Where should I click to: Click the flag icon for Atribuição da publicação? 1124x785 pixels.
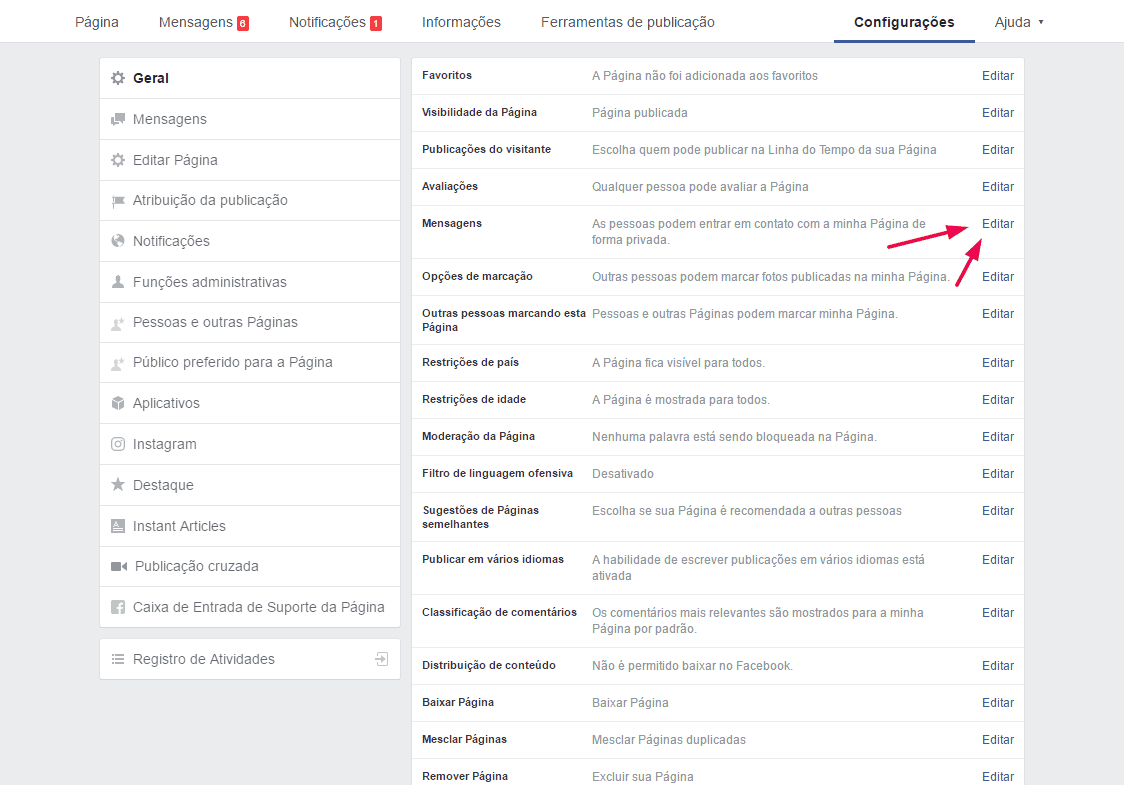[x=118, y=201]
